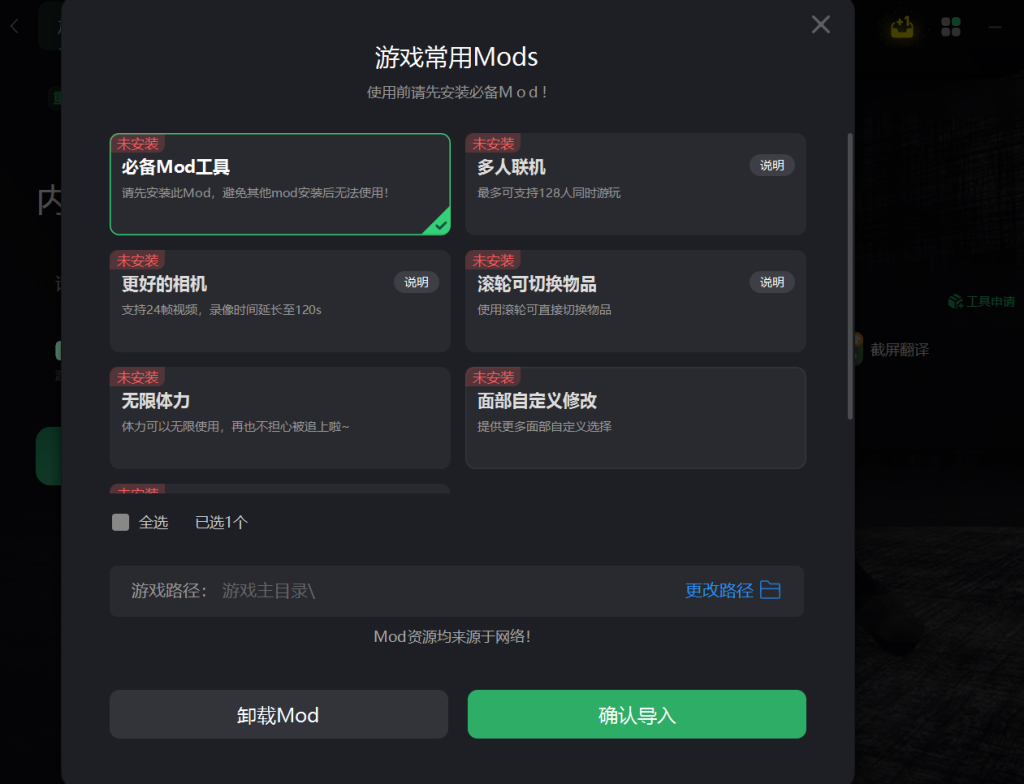Viewport: 1024px width, 784px height.
Task: Select the 多人联机 mod card
Action: [x=635, y=184]
